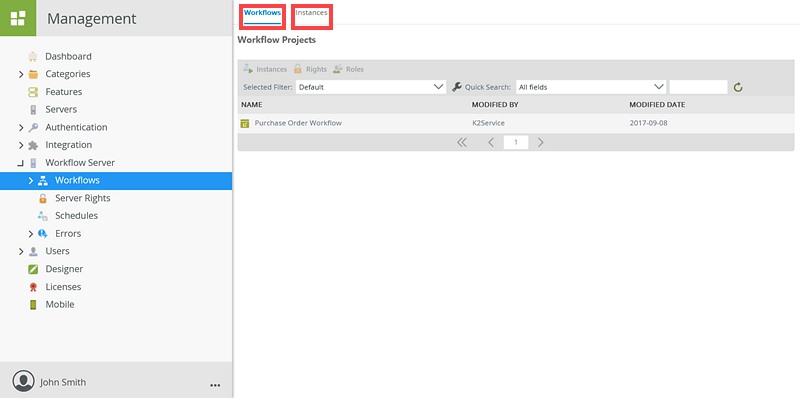This screenshot has width=800, height=398.
Task: Click the green K2 app grid icon
Action: click(18, 18)
